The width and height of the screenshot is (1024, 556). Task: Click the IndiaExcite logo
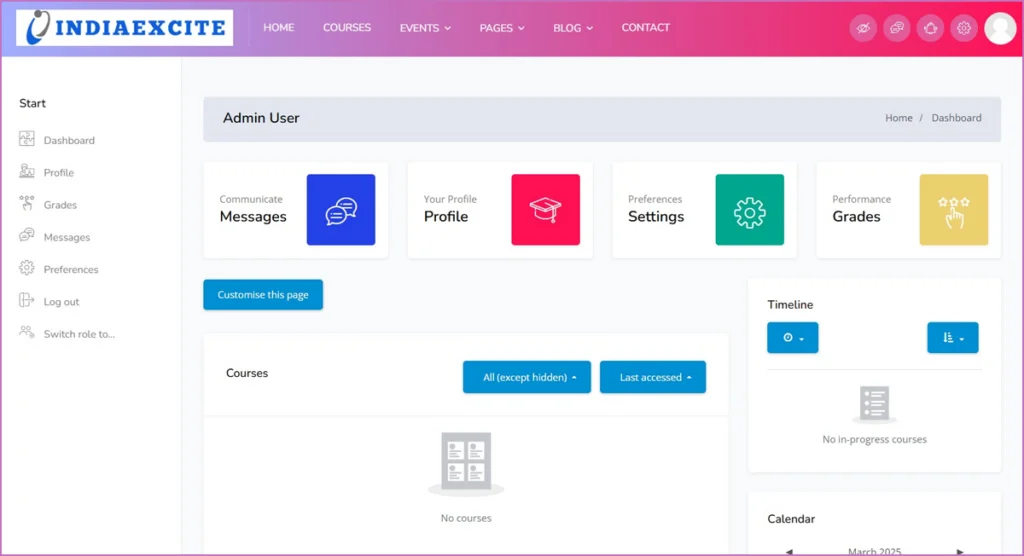(x=125, y=28)
